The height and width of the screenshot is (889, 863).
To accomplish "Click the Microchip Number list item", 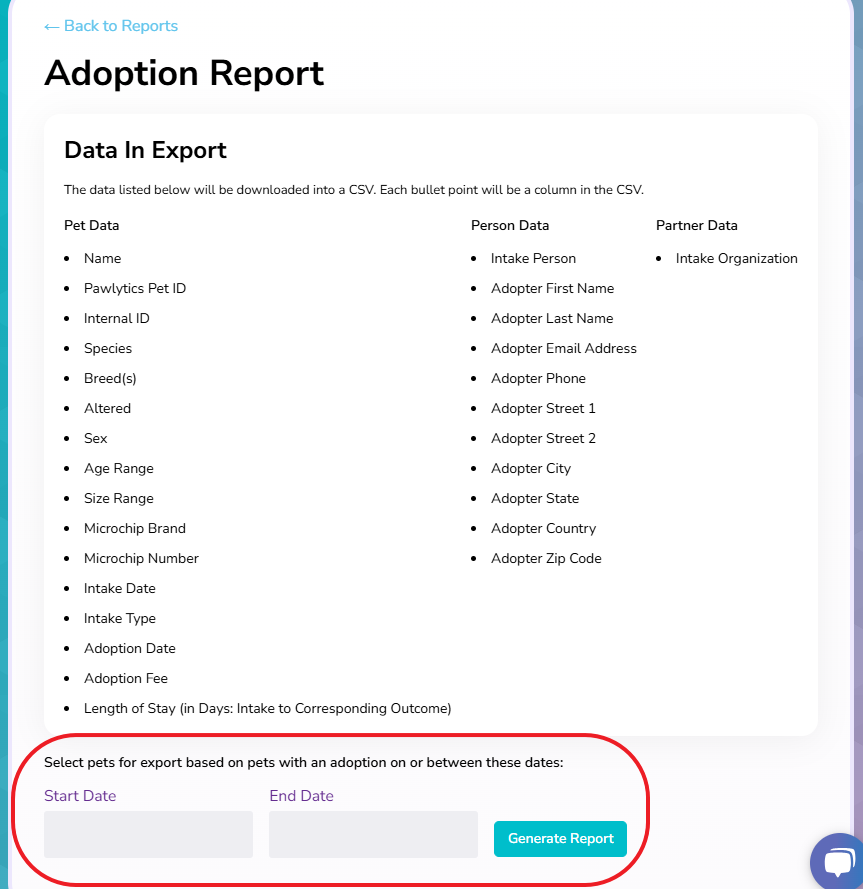I will pos(141,558).
